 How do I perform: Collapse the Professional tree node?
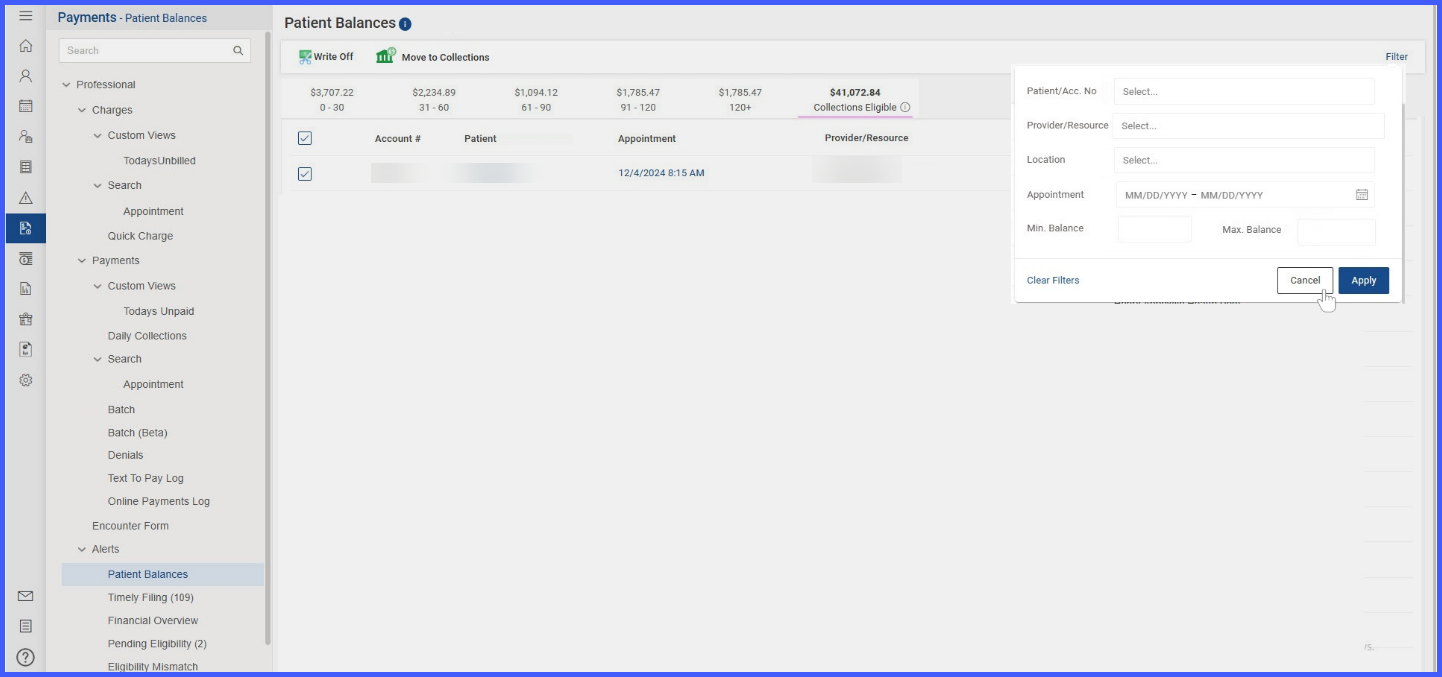[x=67, y=85]
